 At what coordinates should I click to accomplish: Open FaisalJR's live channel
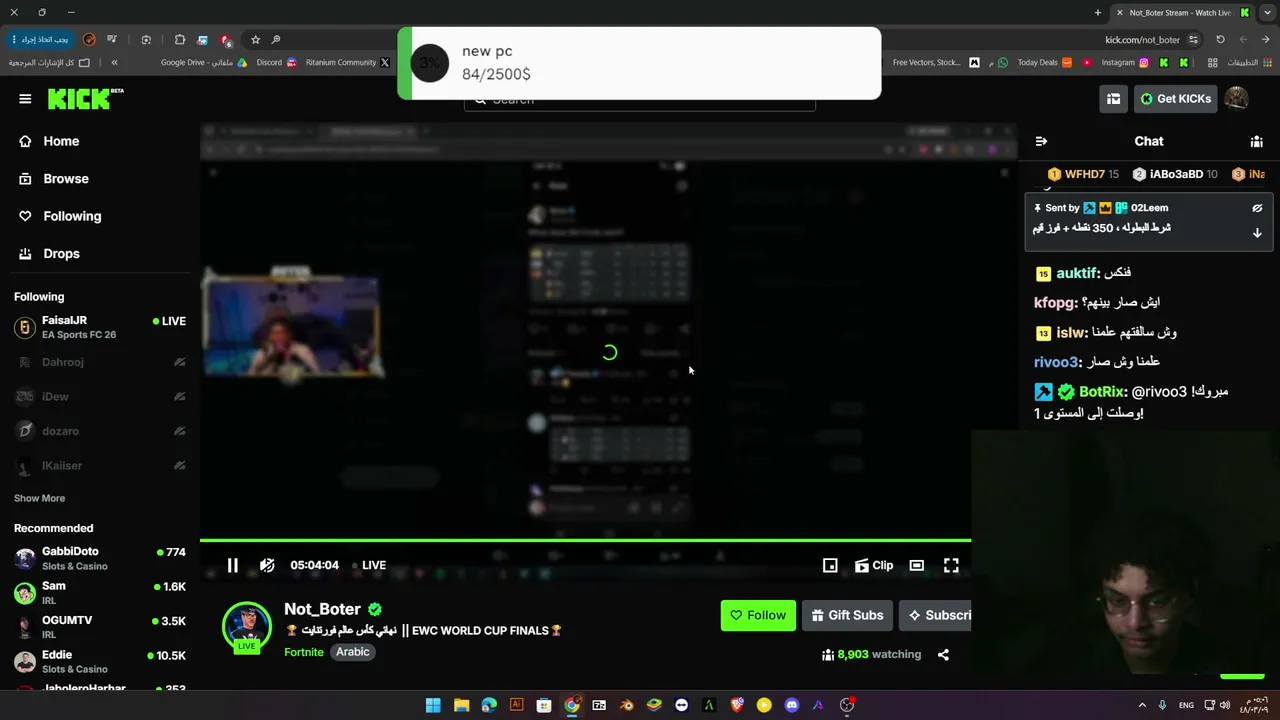100,327
